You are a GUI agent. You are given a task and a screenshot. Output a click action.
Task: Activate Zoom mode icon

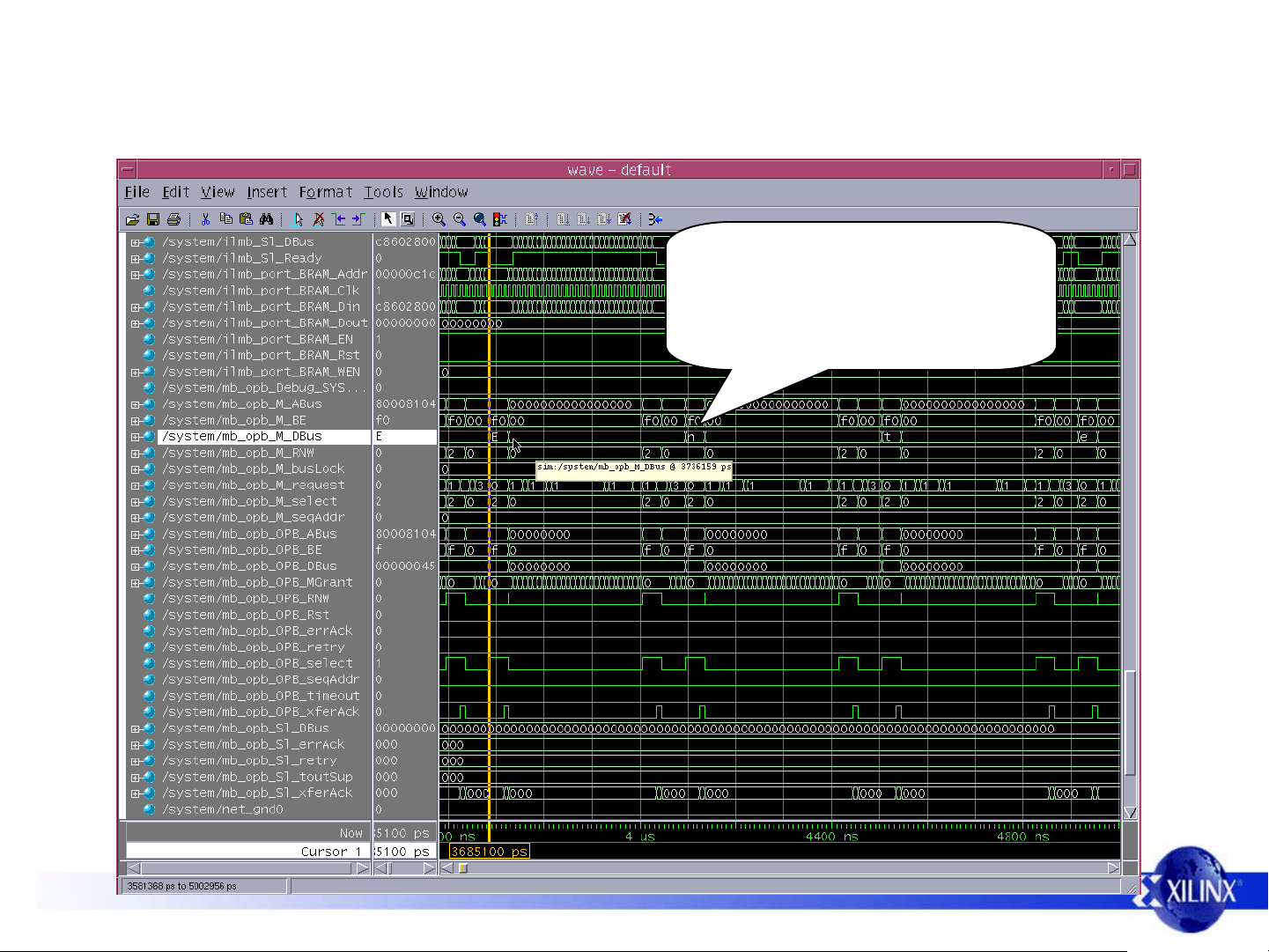pyautogui.click(x=408, y=219)
